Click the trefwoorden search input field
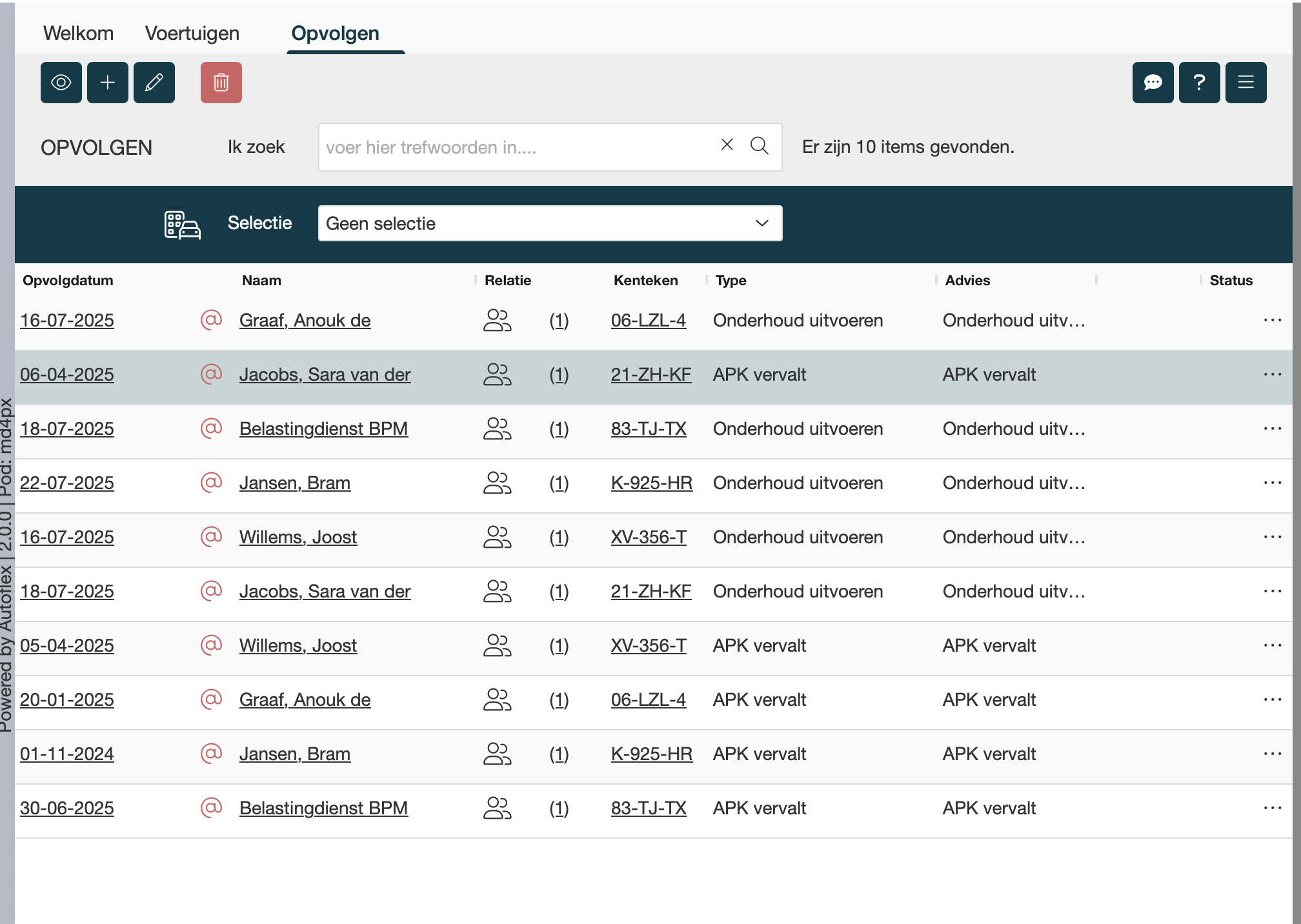Image resolution: width=1301 pixels, height=924 pixels. 516,147
